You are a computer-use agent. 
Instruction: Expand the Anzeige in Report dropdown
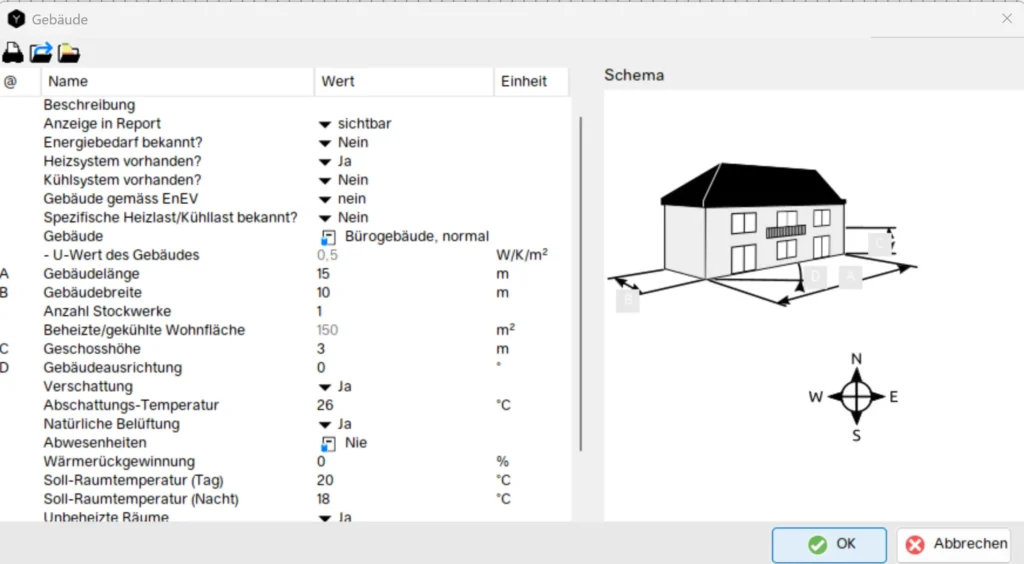[x=325, y=124]
